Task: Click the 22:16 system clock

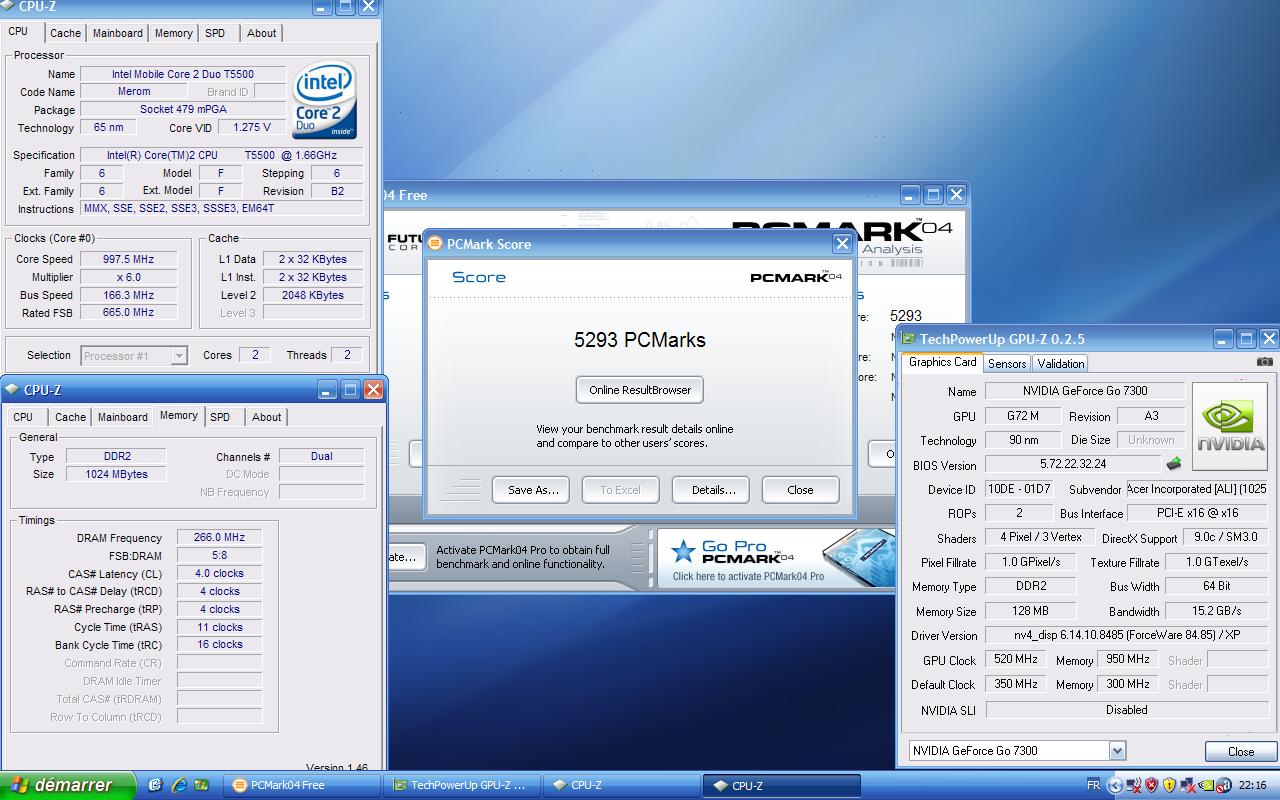Action: point(1253,785)
